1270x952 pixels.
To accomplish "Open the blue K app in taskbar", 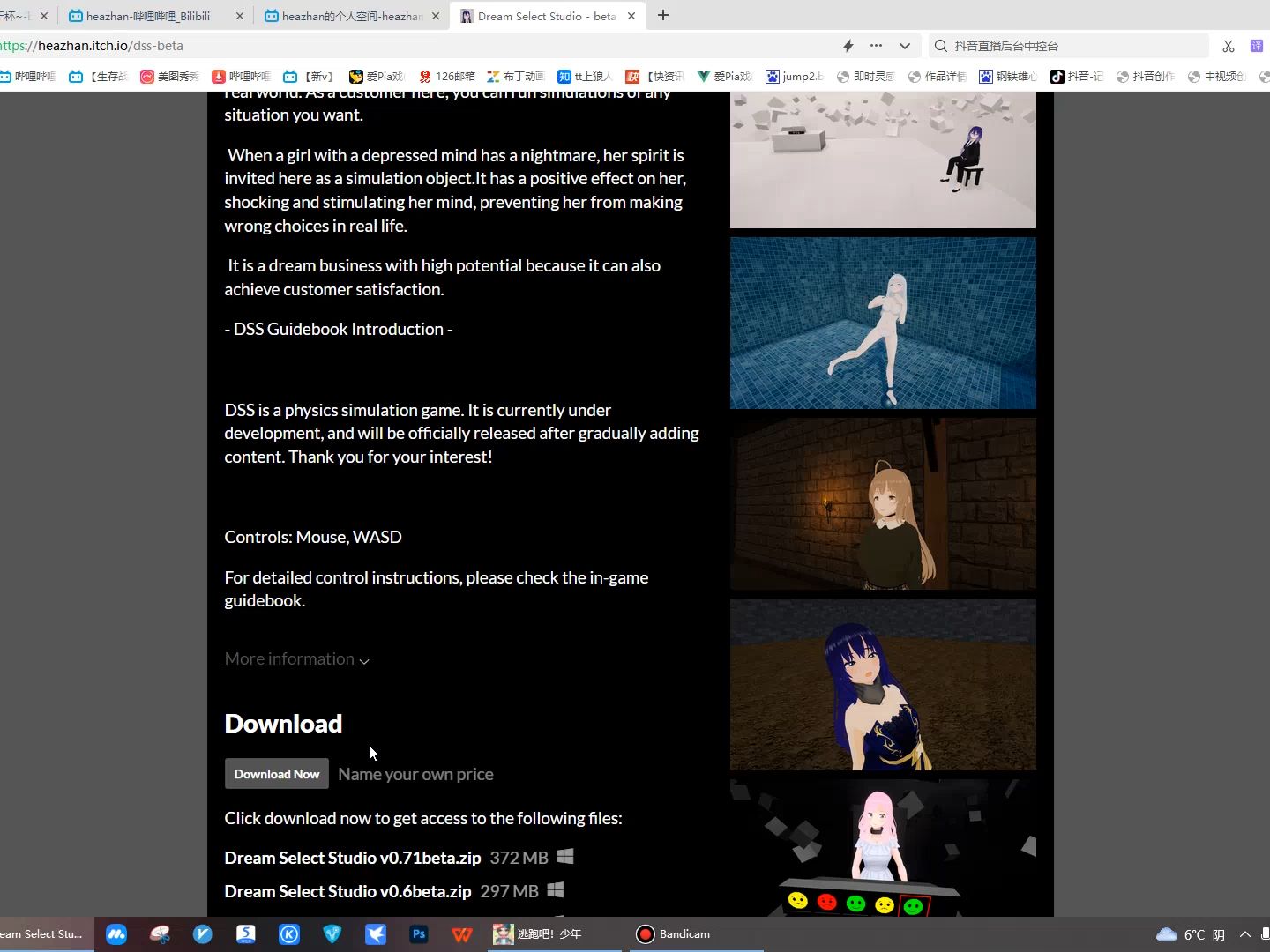I will (x=289, y=934).
